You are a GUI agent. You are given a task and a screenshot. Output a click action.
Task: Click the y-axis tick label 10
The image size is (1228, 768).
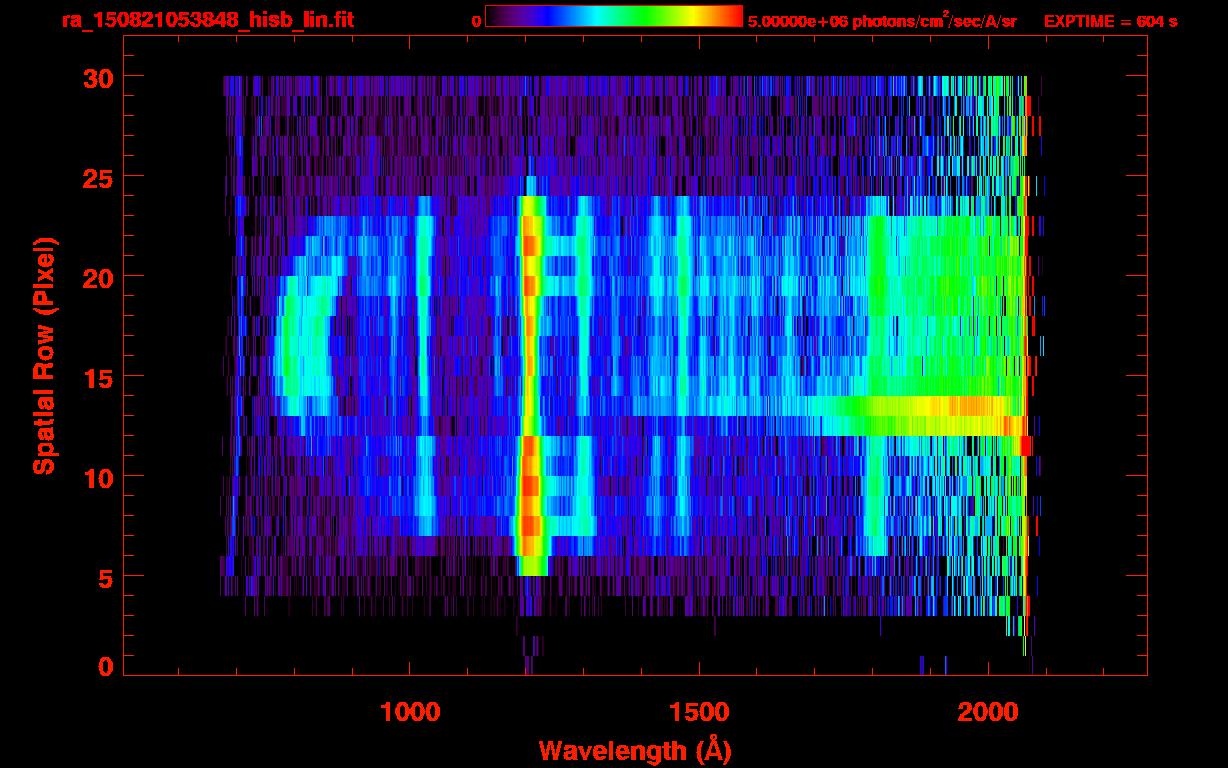(97, 477)
